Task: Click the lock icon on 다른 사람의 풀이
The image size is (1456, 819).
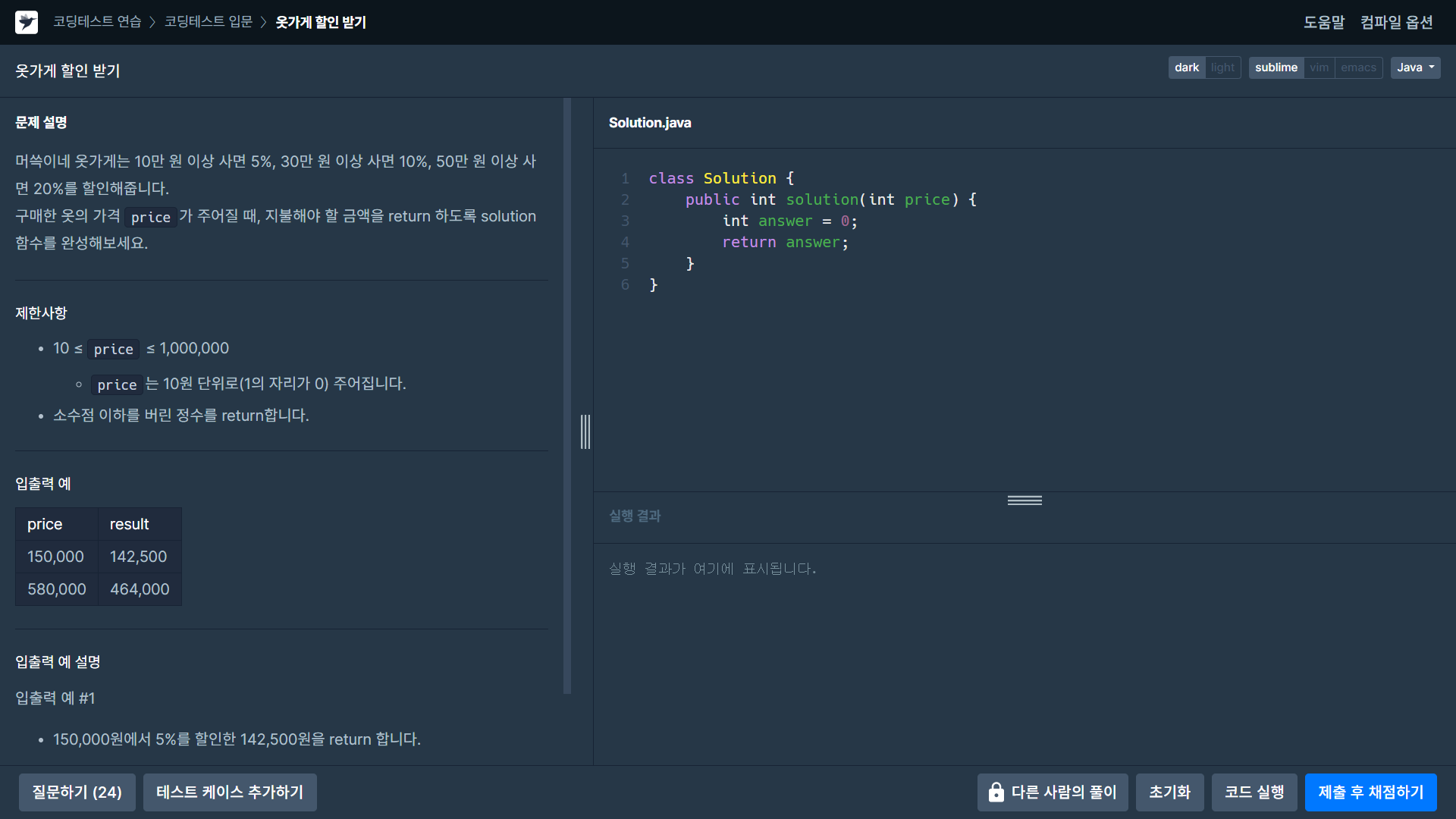Action: tap(996, 792)
